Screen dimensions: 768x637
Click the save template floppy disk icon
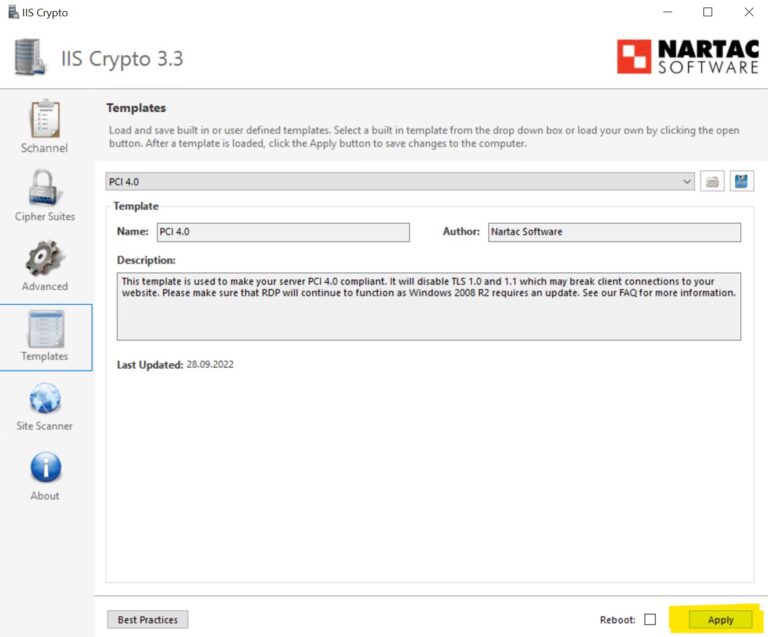[x=741, y=181]
